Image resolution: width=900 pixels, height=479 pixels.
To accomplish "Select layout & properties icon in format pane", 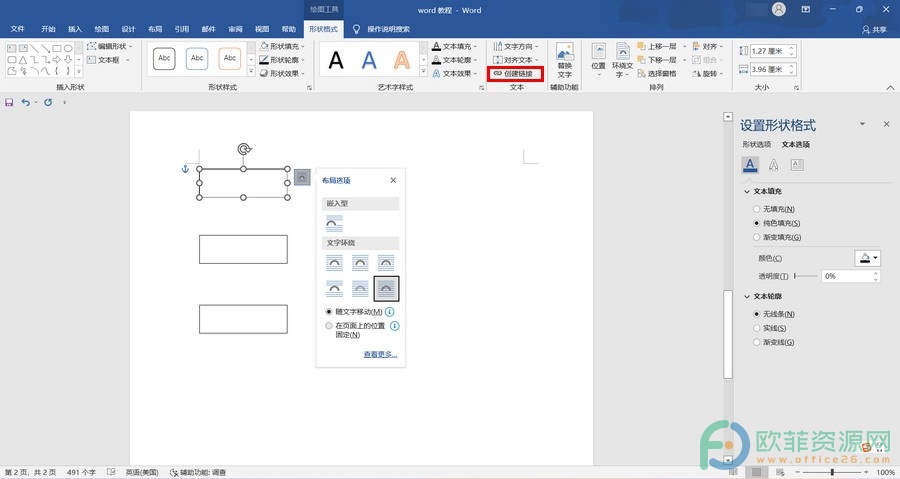I will coord(797,165).
